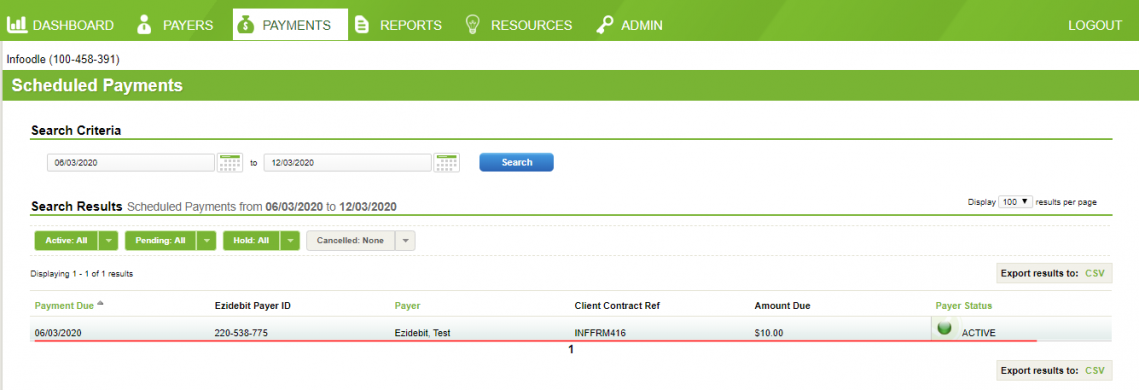Click the LOGOUT link
Viewport: 1139px width, 390px height.
1095,25
